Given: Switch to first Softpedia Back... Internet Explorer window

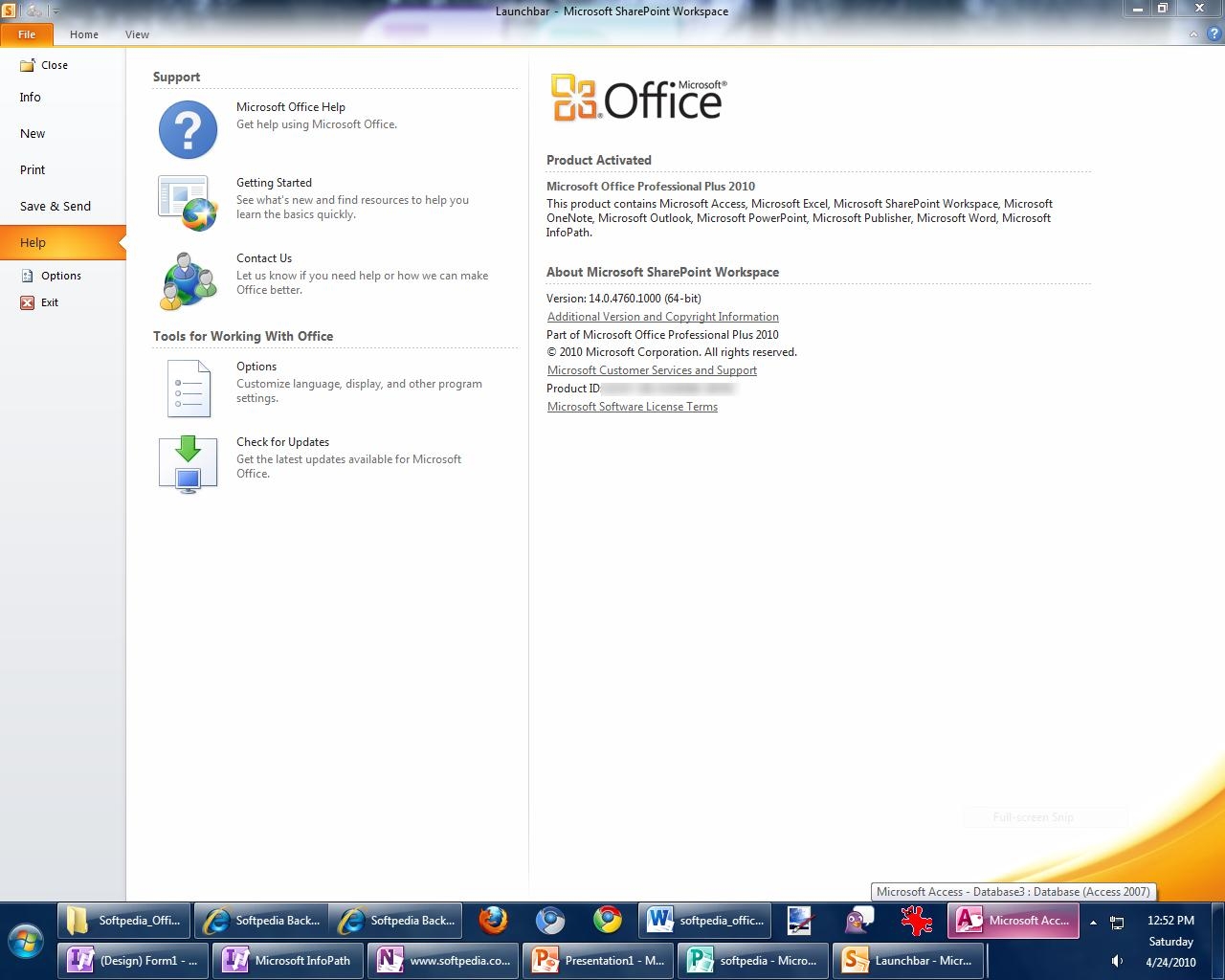Looking at the screenshot, I should click(x=260, y=921).
